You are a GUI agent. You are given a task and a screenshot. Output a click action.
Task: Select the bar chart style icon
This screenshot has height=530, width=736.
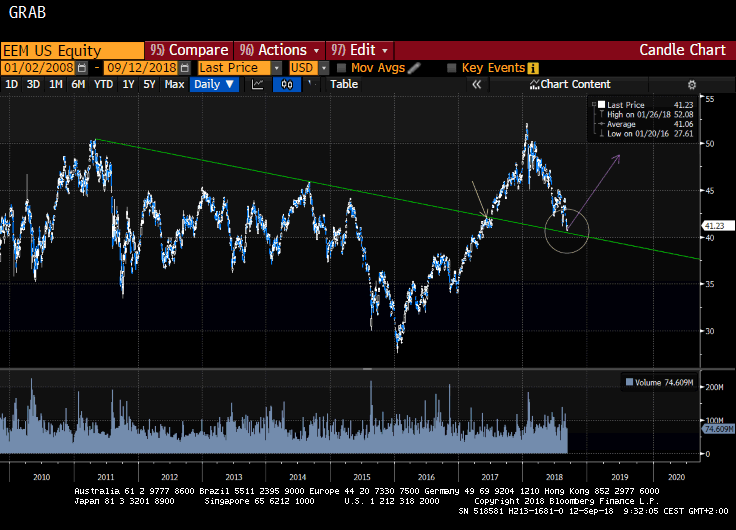pos(311,84)
